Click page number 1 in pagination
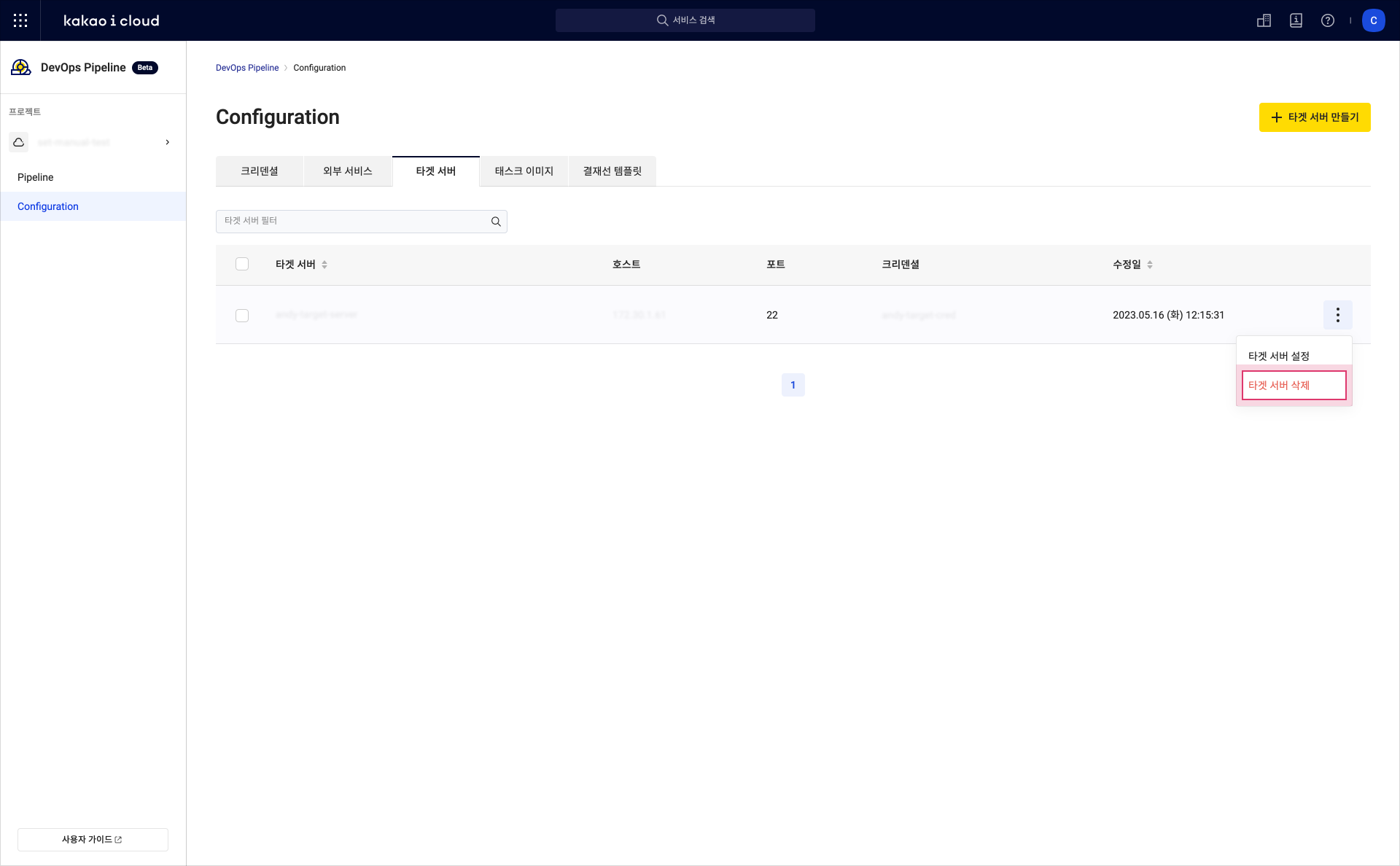This screenshot has height=866, width=1400. point(793,385)
